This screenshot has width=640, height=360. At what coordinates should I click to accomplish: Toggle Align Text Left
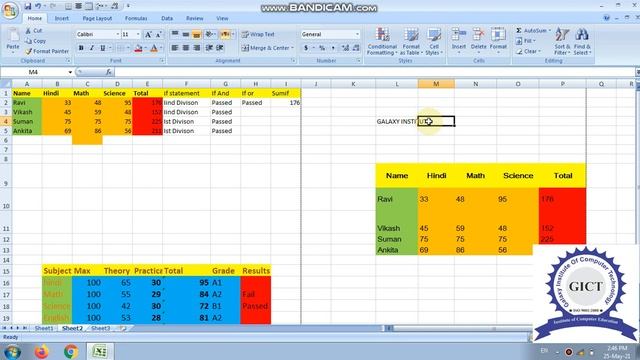(x=175, y=48)
